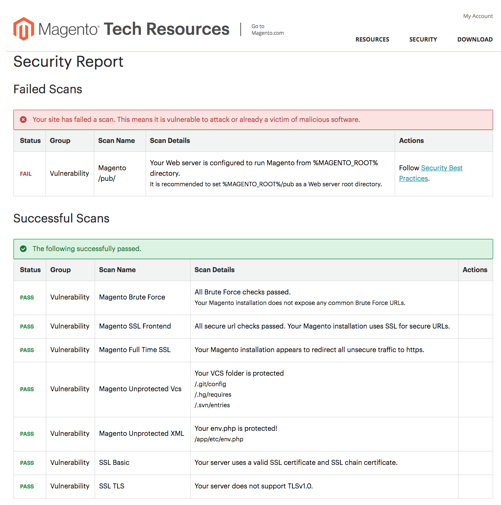Select the SSL Basic scan row
Image resolution: width=501 pixels, height=505 pixels.
[x=253, y=462]
